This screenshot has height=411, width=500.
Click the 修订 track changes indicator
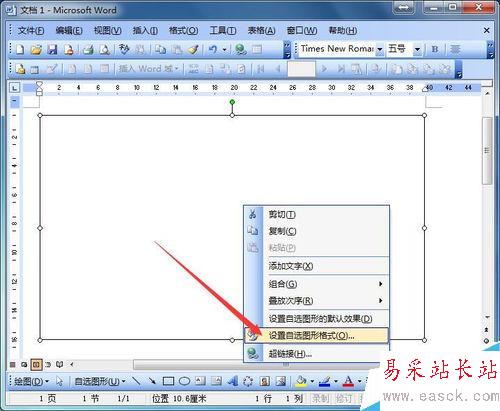pos(343,398)
